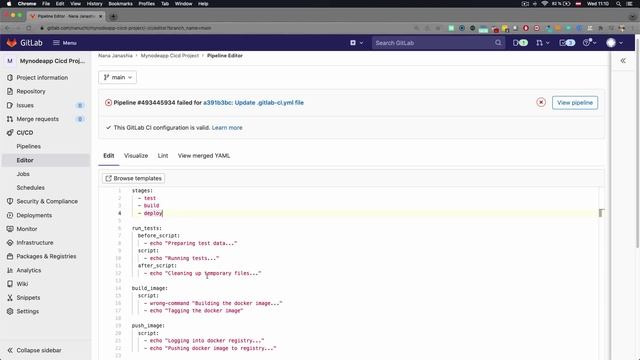
Task: Click the Packages & Registries icon
Action: [x=10, y=256]
